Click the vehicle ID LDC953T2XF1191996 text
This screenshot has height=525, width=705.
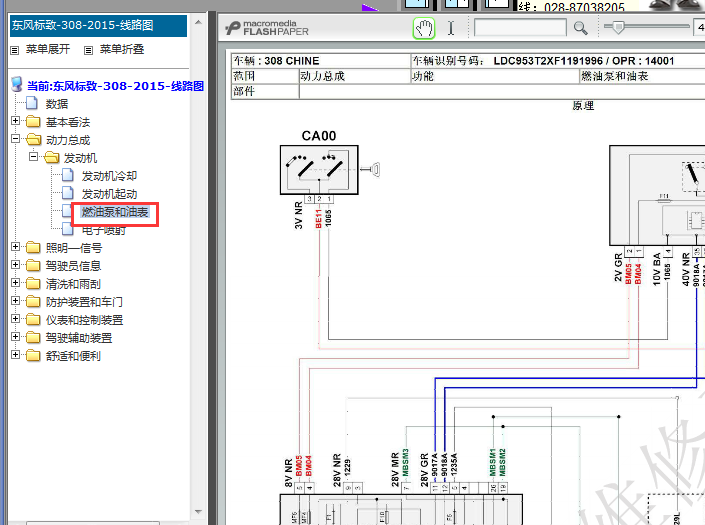tap(548, 61)
